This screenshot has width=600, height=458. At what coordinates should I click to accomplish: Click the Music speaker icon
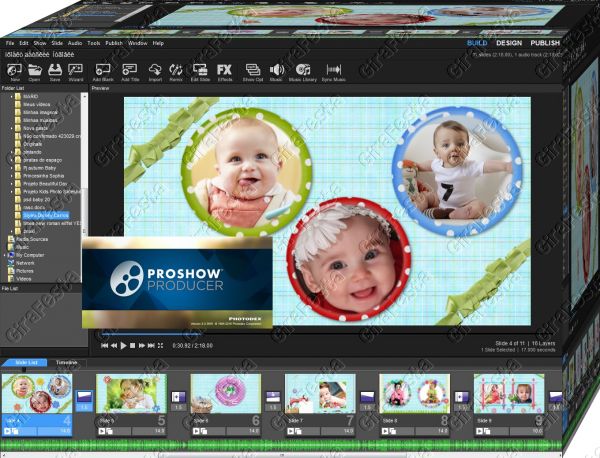pos(276,72)
